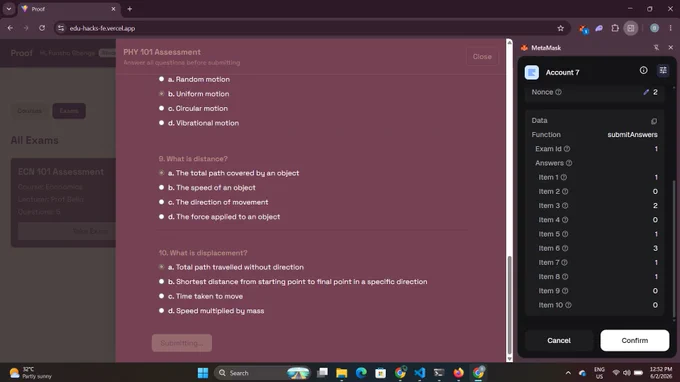
Task: Show Item 5 help tooltip icon
Action: [565, 234]
